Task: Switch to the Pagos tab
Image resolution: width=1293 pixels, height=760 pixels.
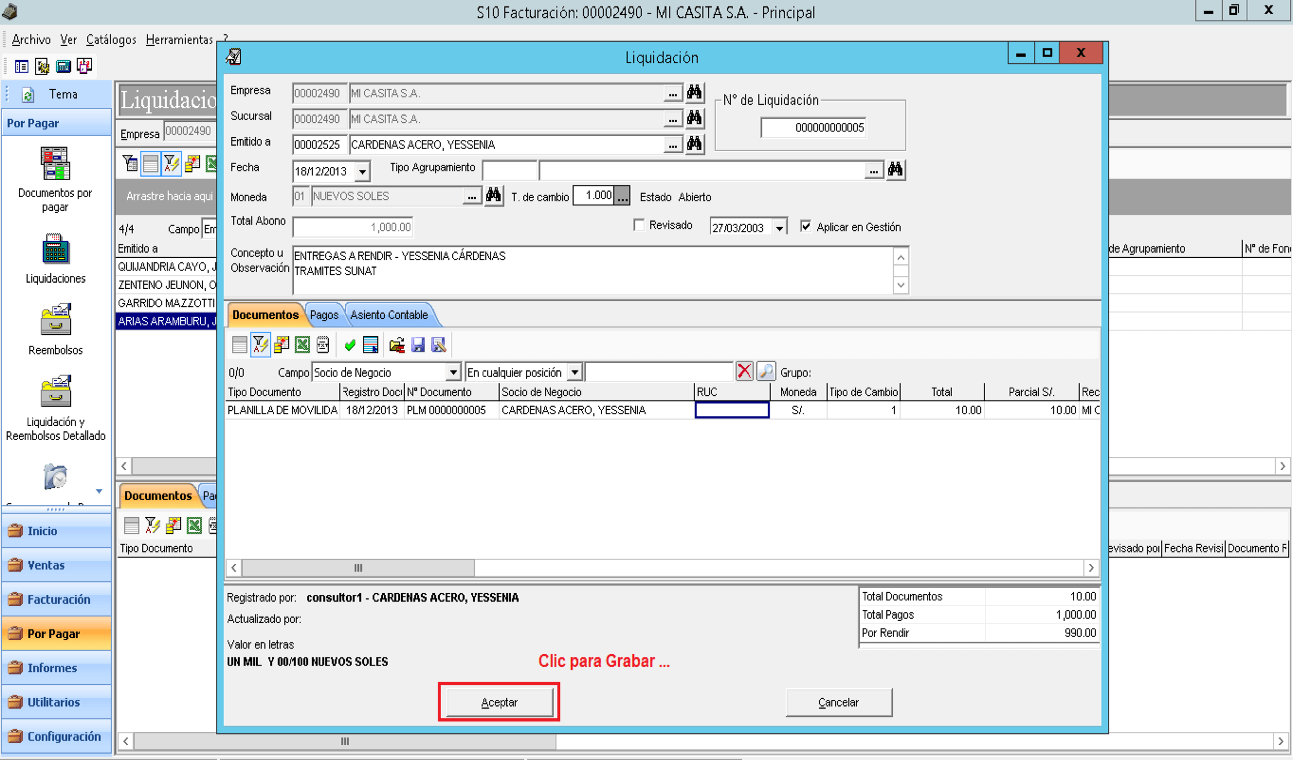Action: [324, 315]
